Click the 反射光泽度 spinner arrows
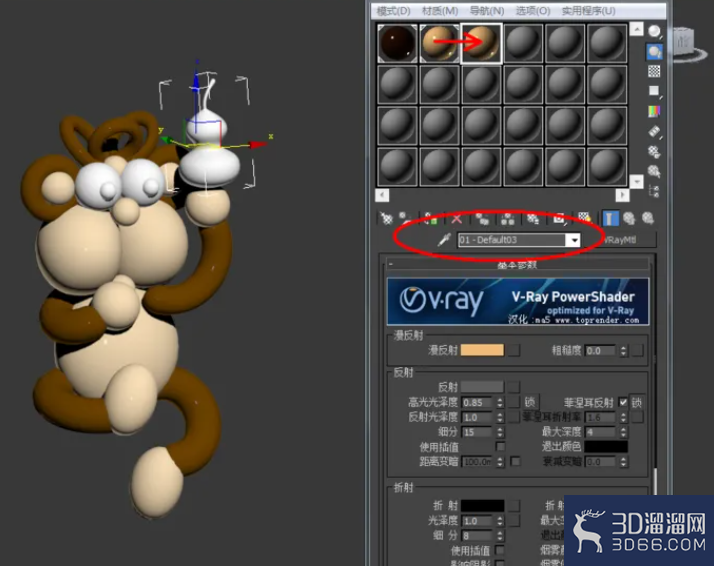 500,418
